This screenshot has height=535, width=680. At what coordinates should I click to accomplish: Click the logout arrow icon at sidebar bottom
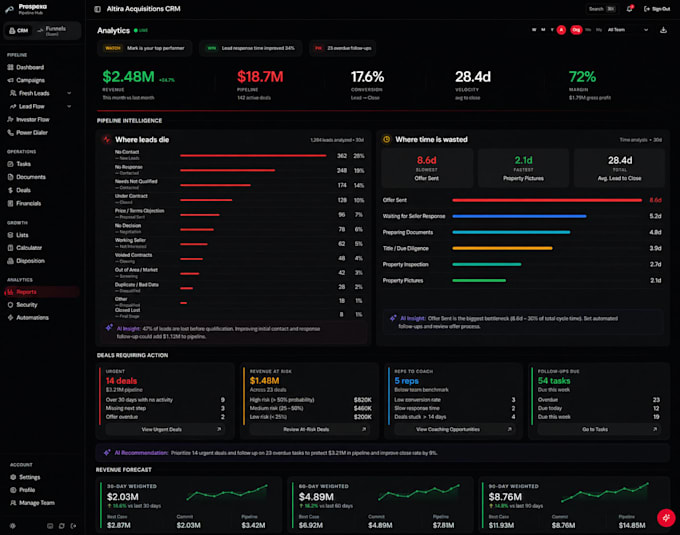tap(73, 526)
